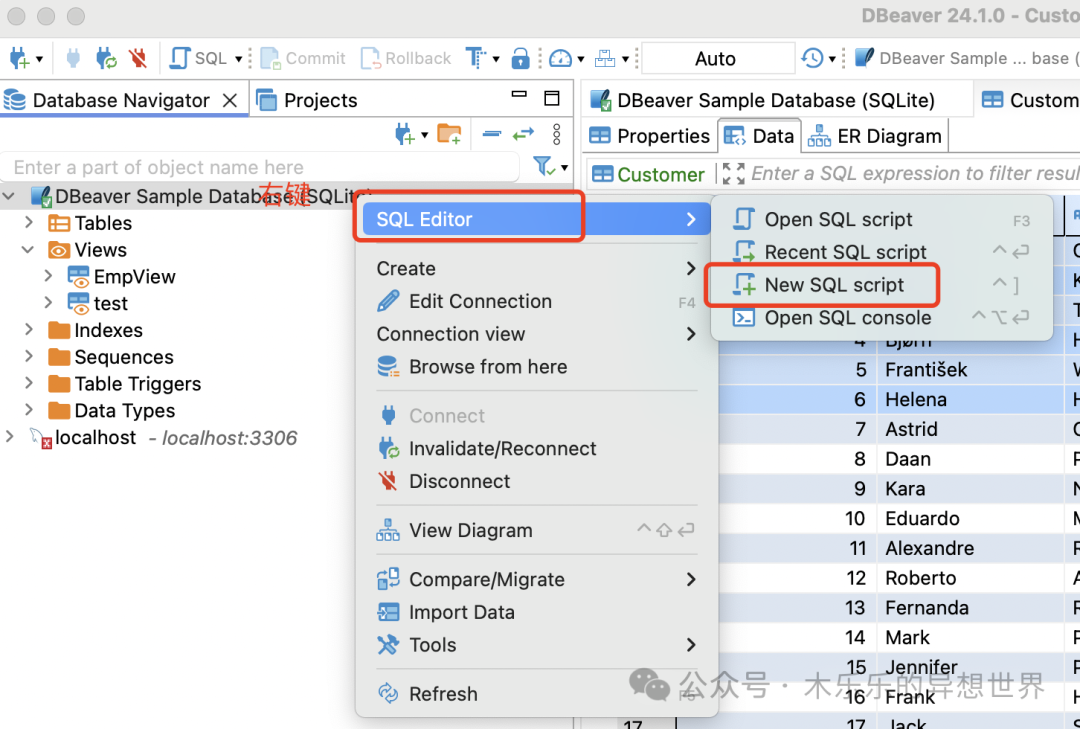Image resolution: width=1080 pixels, height=729 pixels.
Task: Collapse the Views tree node
Action: point(28,249)
